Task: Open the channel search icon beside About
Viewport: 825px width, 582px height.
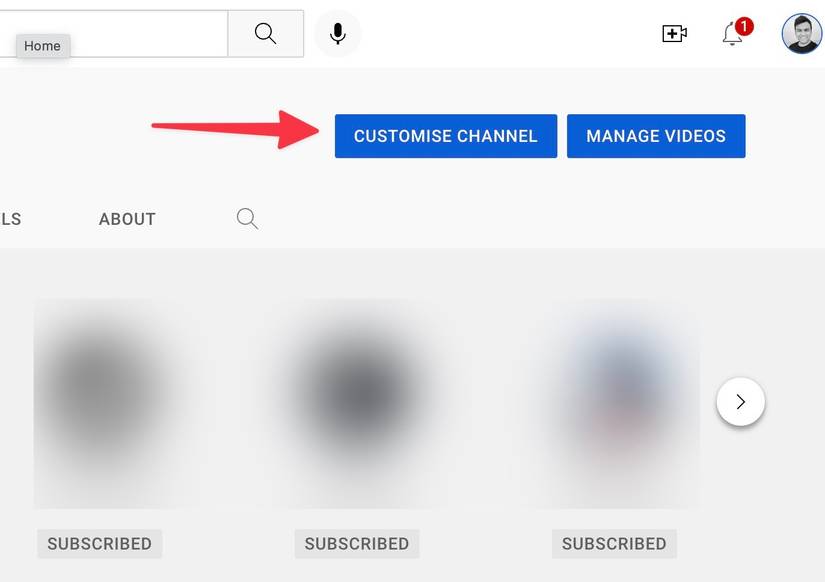Action: pyautogui.click(x=246, y=218)
